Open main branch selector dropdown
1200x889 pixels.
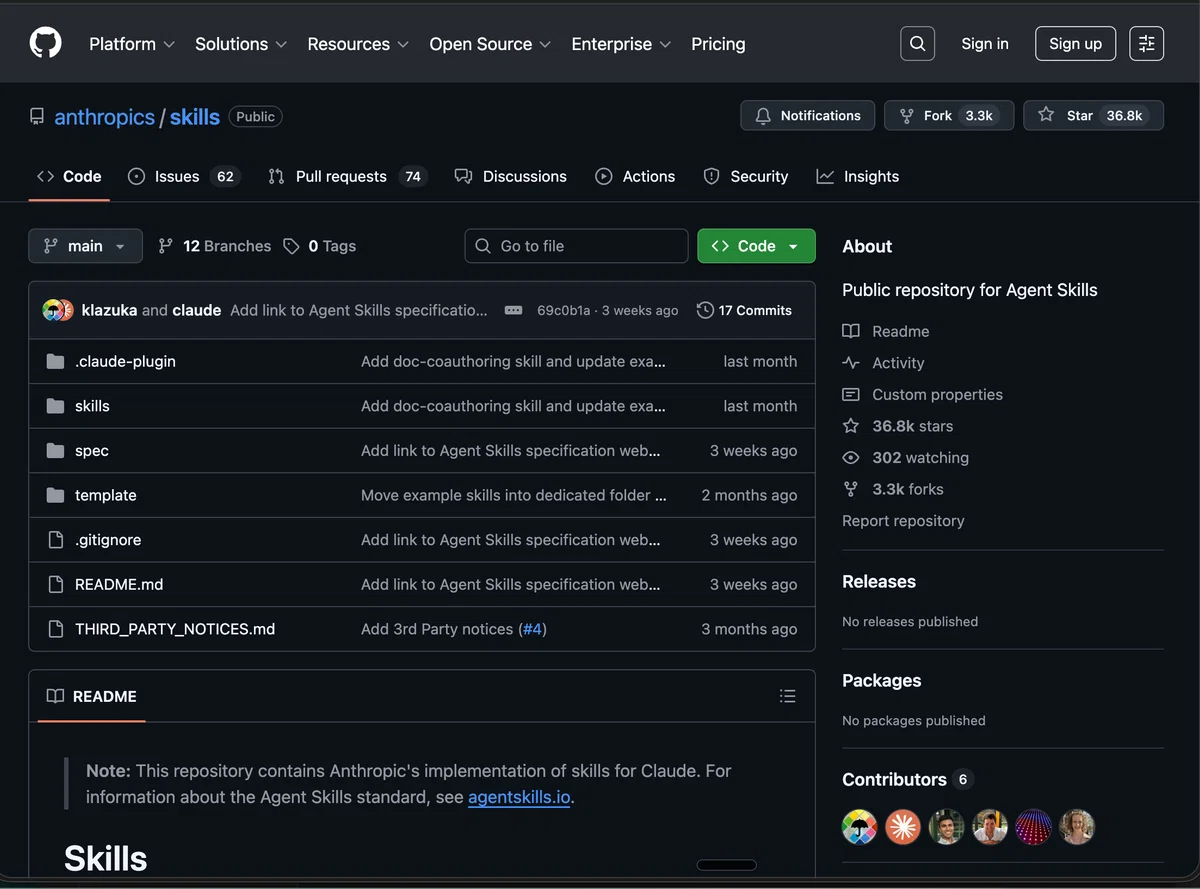(x=85, y=246)
